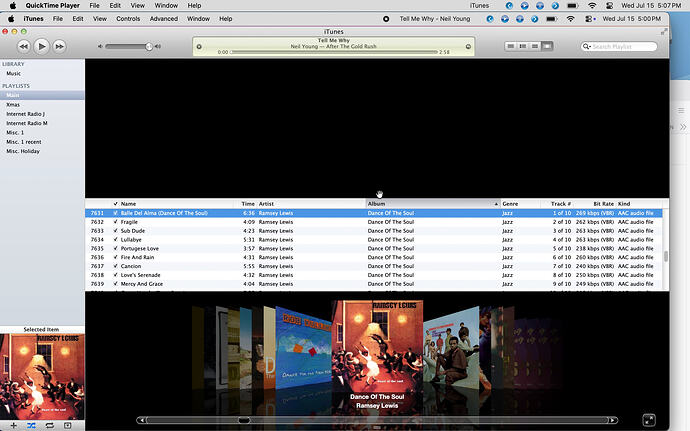Hide the artwork viewer with the bottom toggle button
This screenshot has width=690, height=431.
67,425
